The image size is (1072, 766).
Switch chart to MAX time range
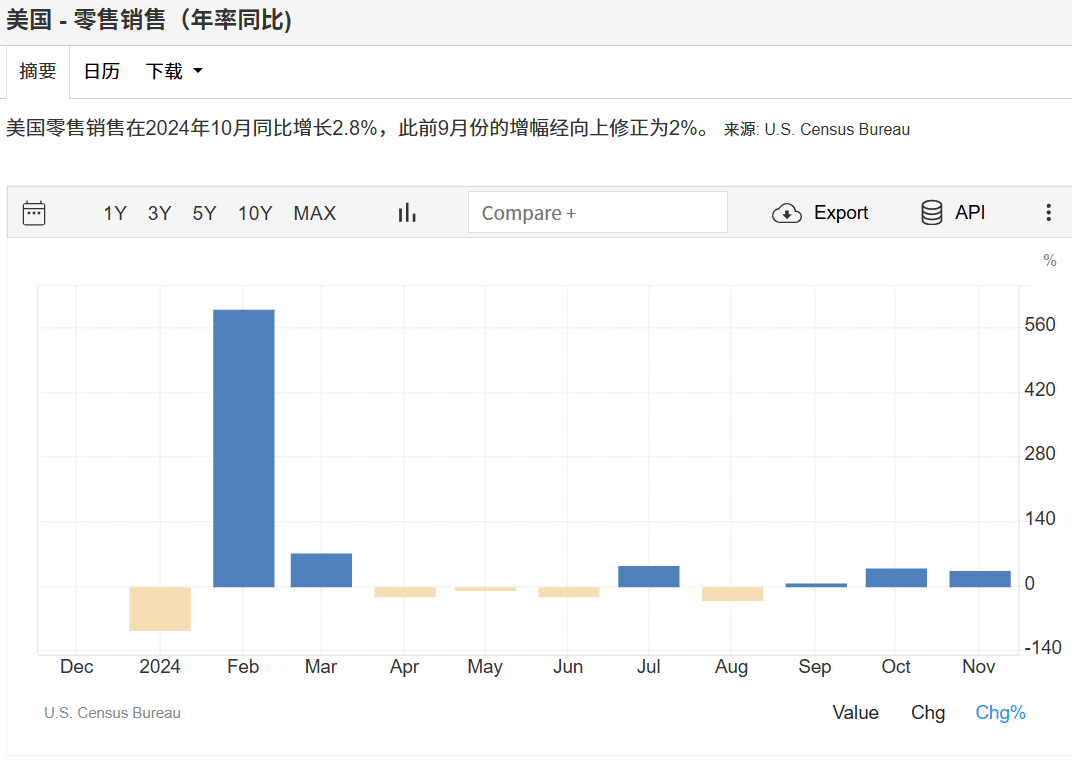click(x=315, y=213)
